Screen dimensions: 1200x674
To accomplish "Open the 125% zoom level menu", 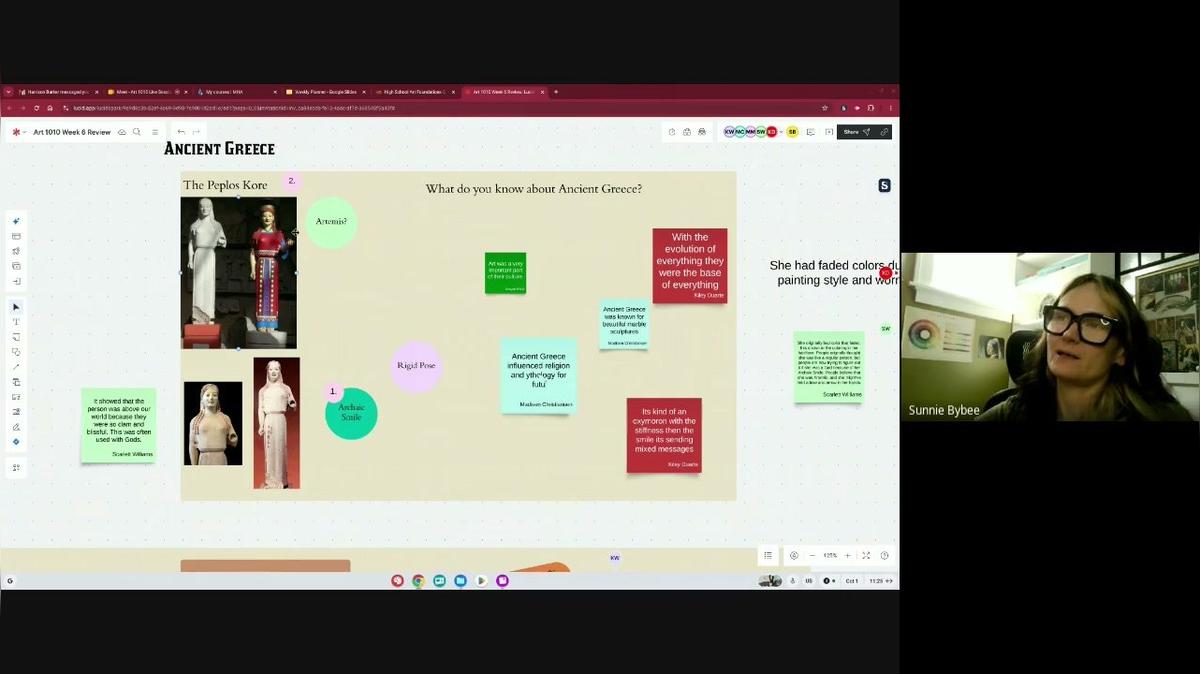I will coord(830,555).
